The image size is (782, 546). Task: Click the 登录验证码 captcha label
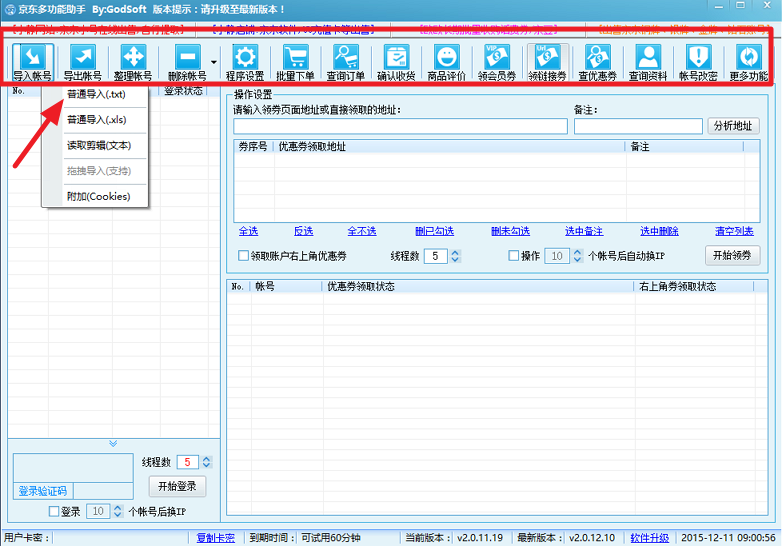[x=43, y=491]
